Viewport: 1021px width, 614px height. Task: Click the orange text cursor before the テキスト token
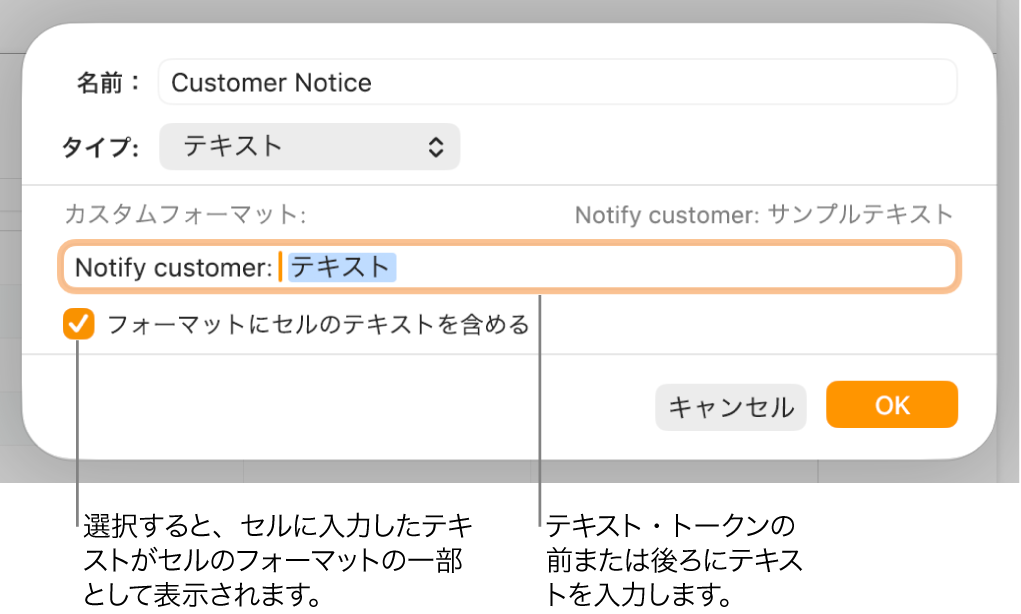coord(280,268)
